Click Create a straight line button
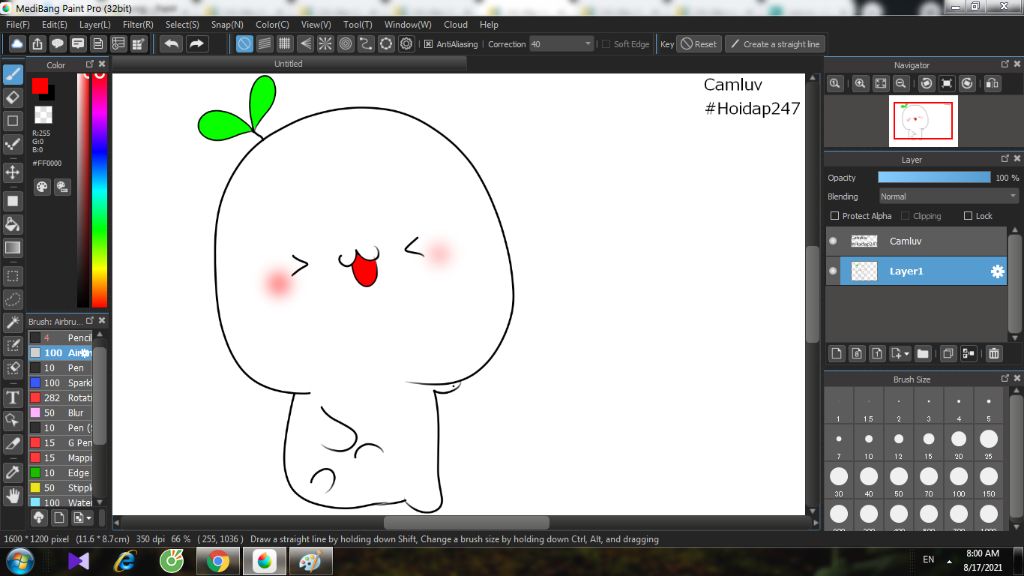Image resolution: width=1024 pixels, height=576 pixels. (x=775, y=44)
